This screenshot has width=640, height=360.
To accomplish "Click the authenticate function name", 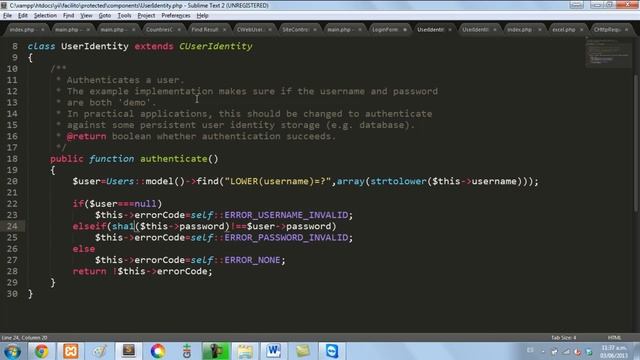I will tap(174, 159).
